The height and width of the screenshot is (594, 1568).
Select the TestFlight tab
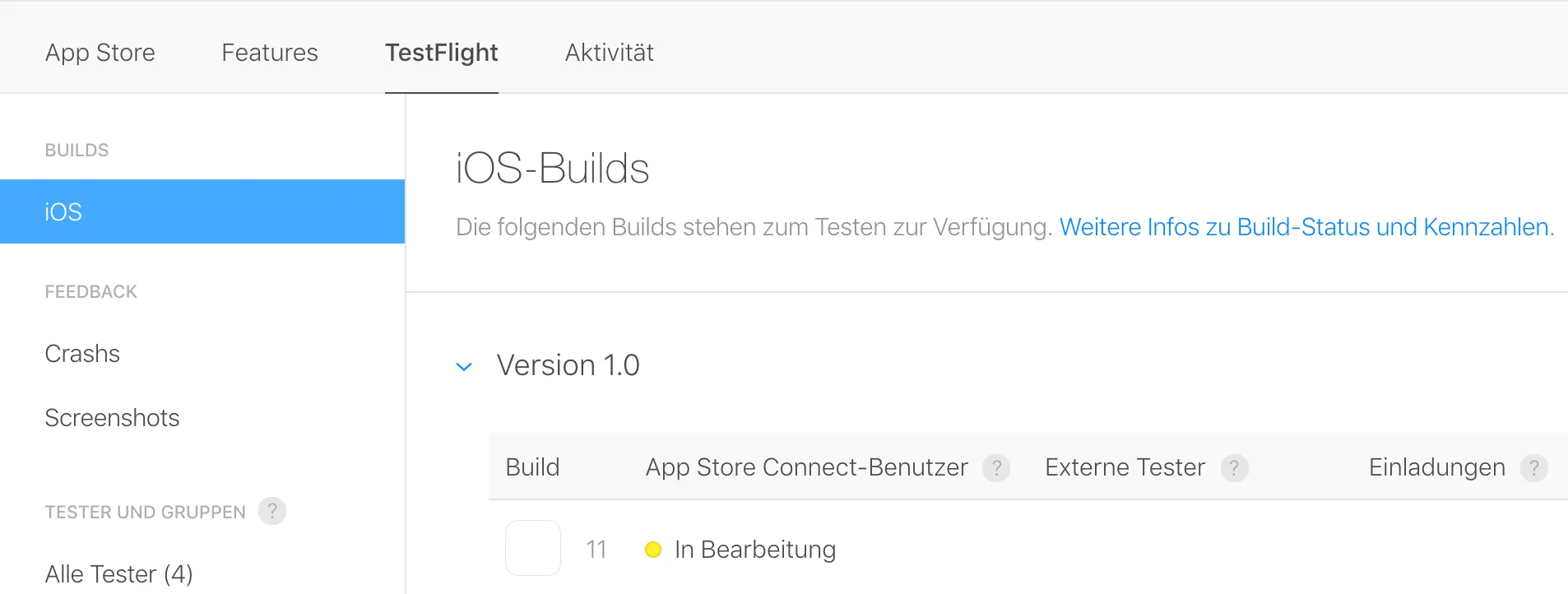pyautogui.click(x=442, y=53)
